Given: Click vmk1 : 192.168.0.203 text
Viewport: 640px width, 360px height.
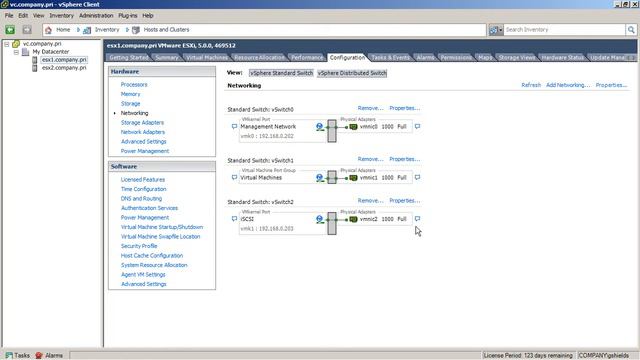Looking at the screenshot, I should point(267,229).
